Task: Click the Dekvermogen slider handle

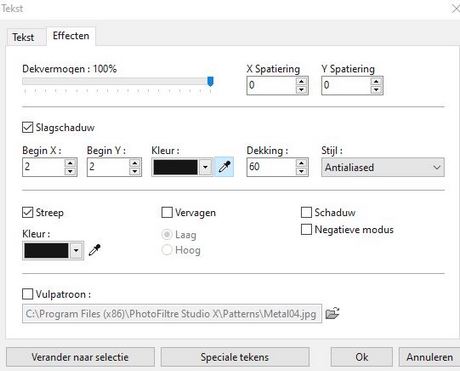Action: click(210, 81)
